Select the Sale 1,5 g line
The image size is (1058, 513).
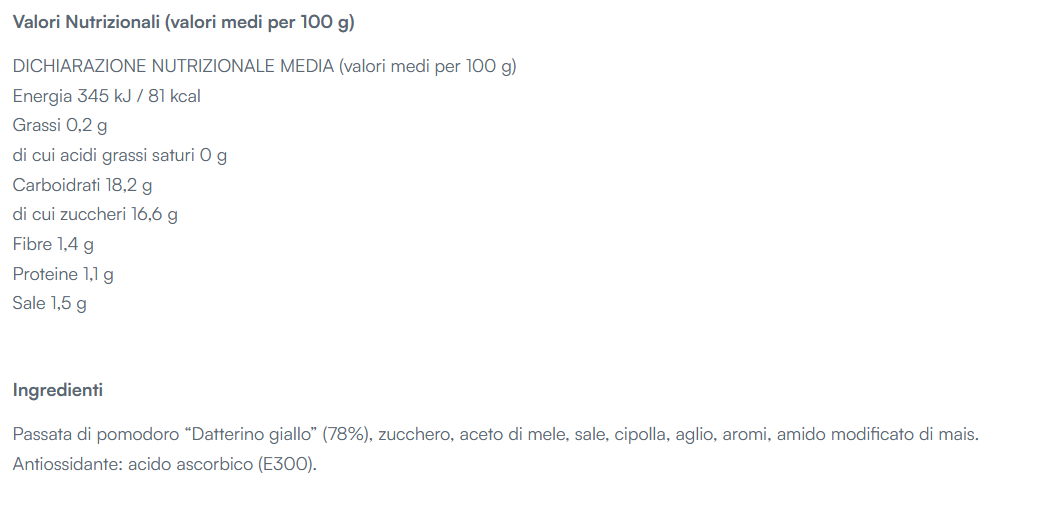[x=50, y=304]
